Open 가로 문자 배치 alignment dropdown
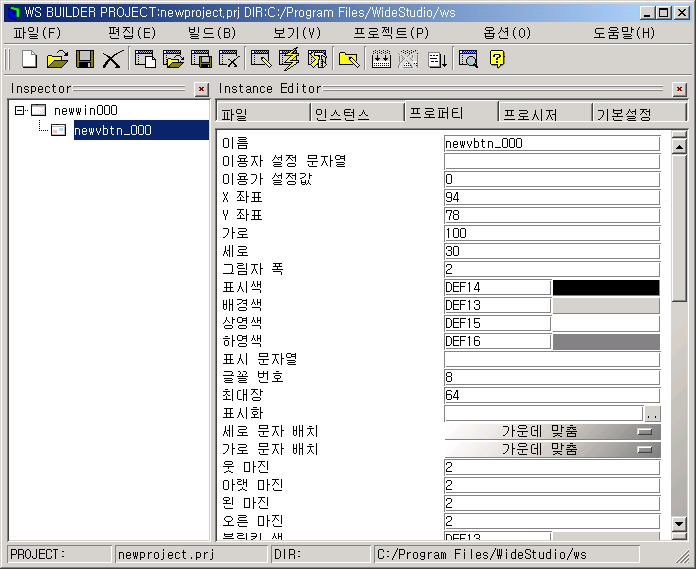Screen dimensions: 696x569 point(552,449)
